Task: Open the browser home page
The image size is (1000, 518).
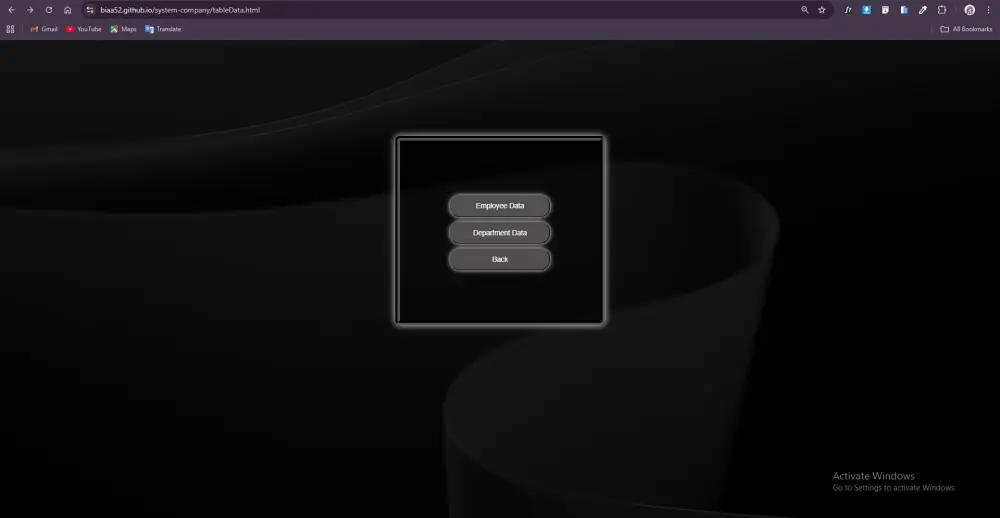Action: tap(68, 10)
